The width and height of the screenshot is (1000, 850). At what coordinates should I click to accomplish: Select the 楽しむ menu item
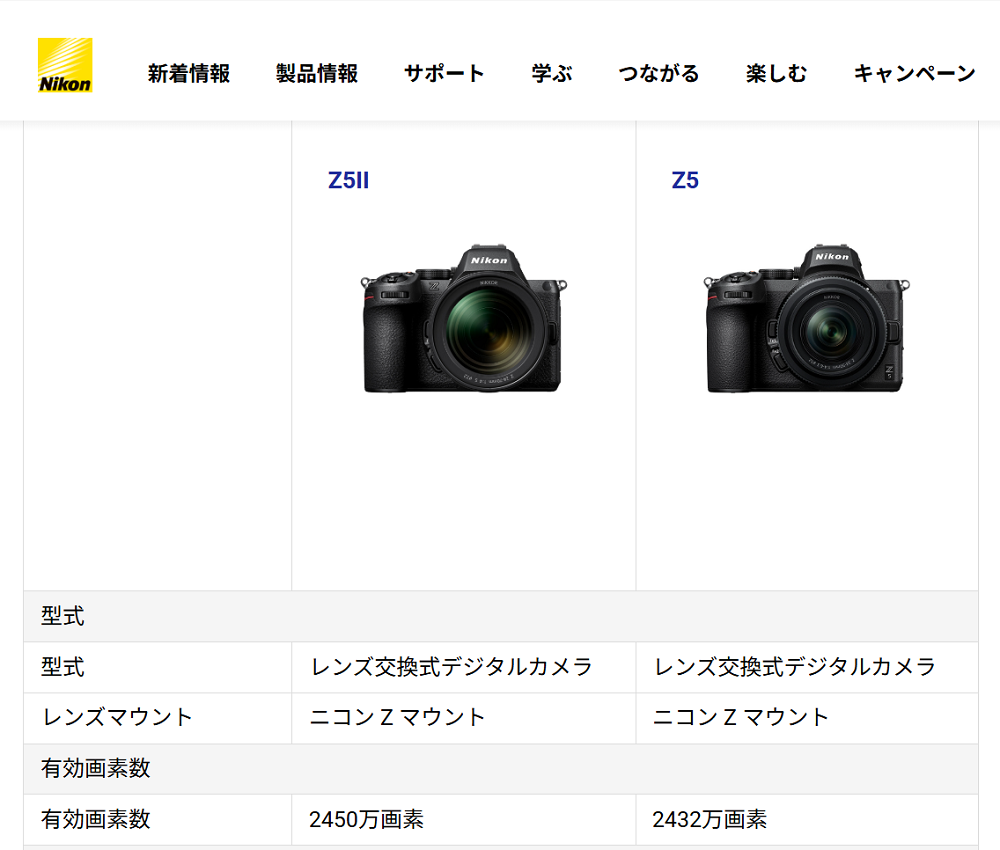pos(776,73)
